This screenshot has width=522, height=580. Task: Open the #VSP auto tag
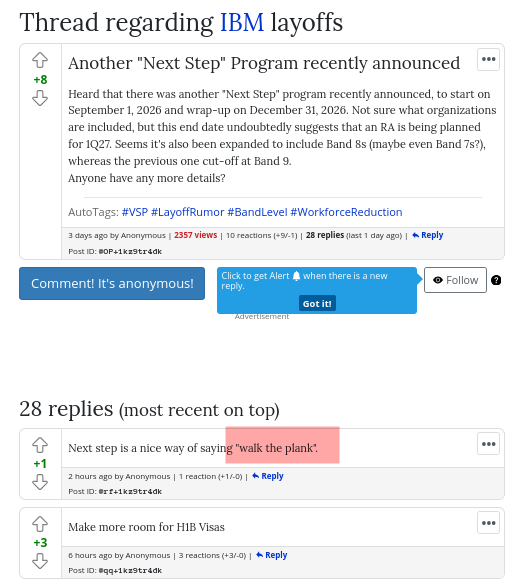pyautogui.click(x=135, y=212)
